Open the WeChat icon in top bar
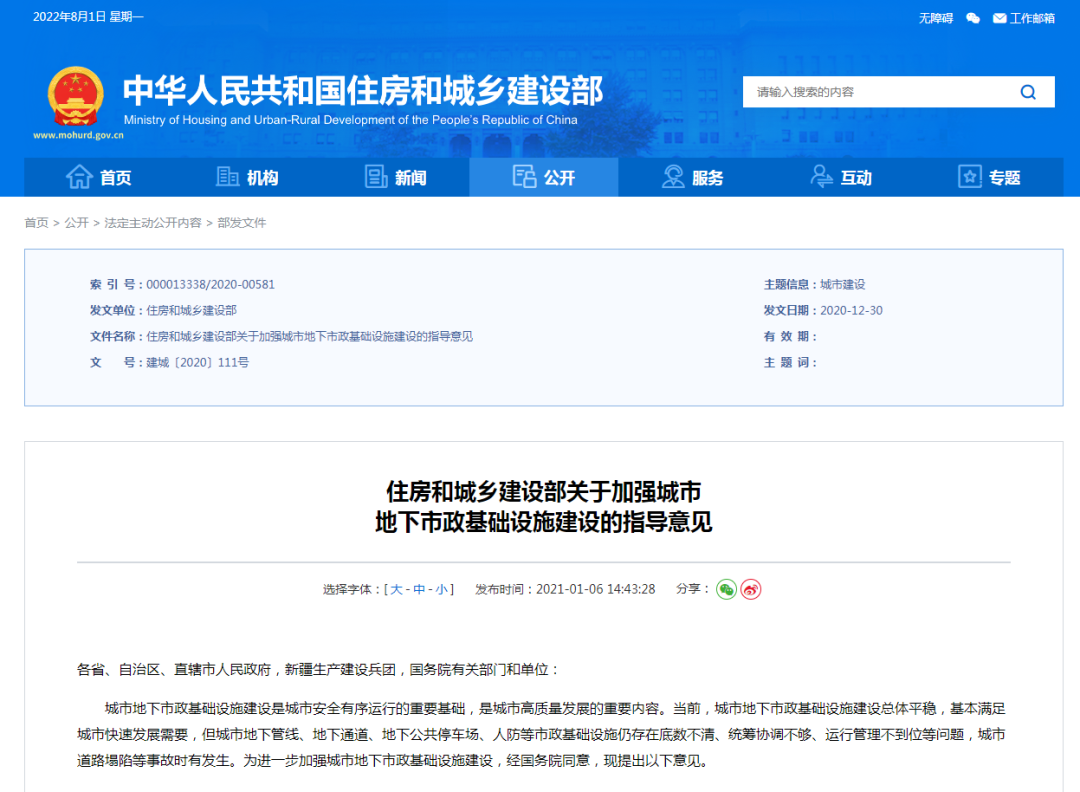 (x=973, y=18)
